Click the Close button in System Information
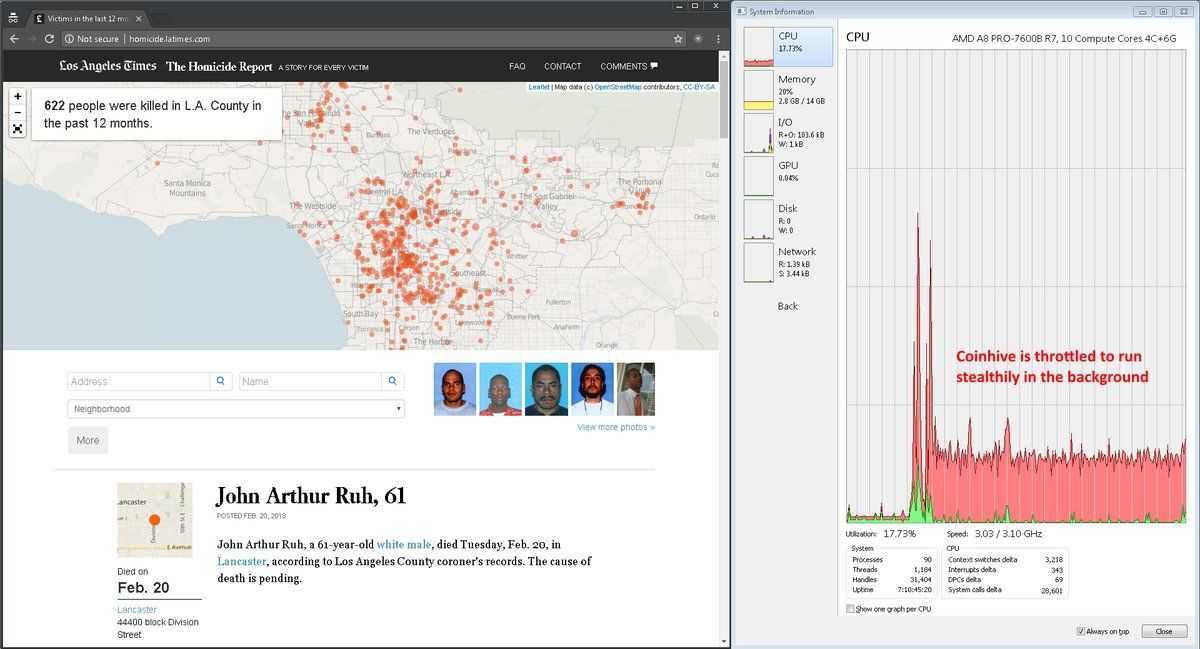The width and height of the screenshot is (1200, 649). pos(1164,631)
